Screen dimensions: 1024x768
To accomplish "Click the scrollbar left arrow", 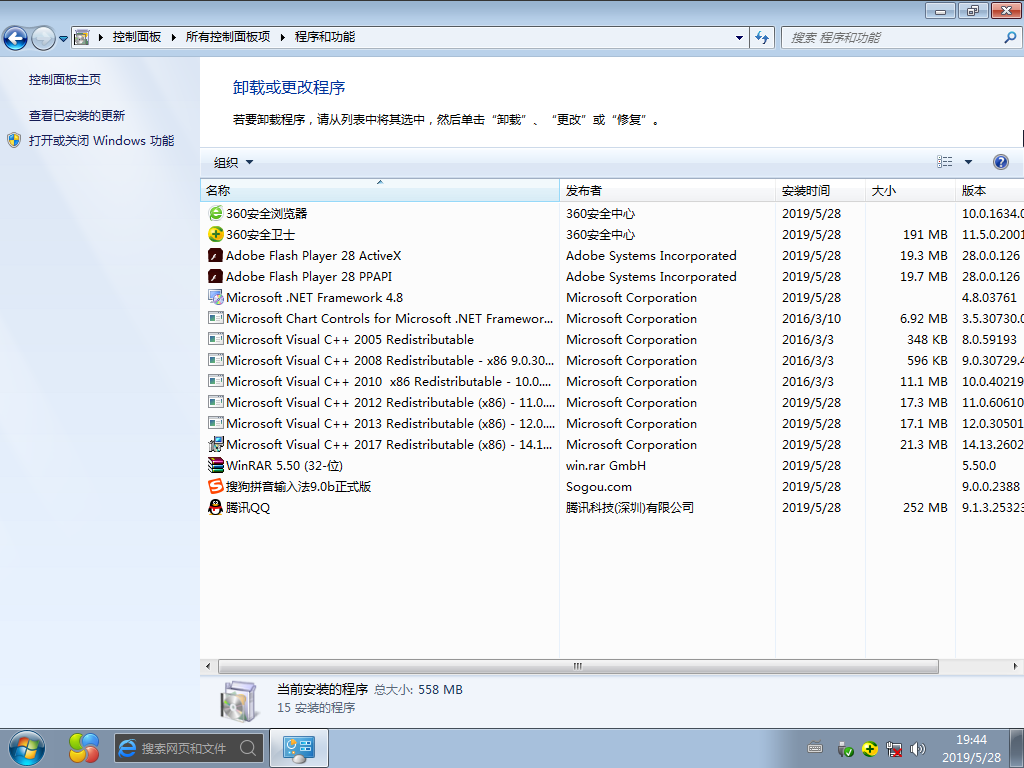I will (x=208, y=666).
